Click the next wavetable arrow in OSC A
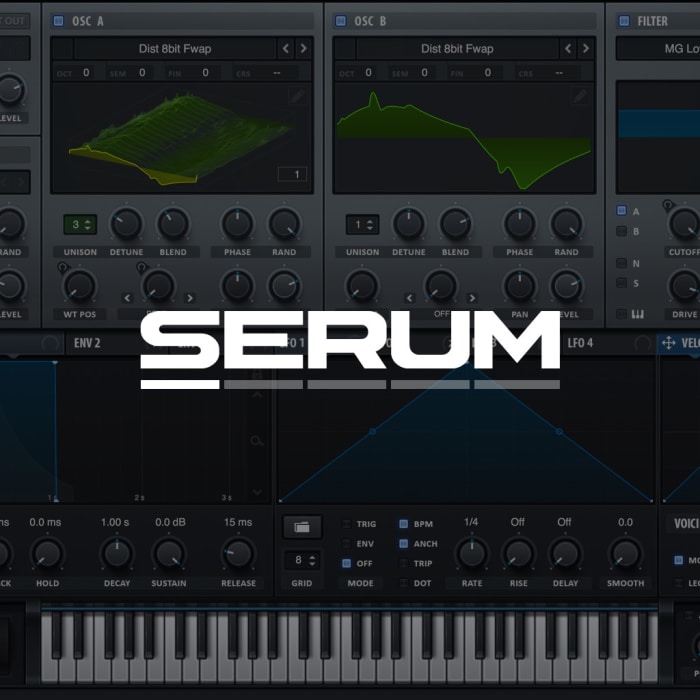This screenshot has height=700, width=700. coord(303,48)
